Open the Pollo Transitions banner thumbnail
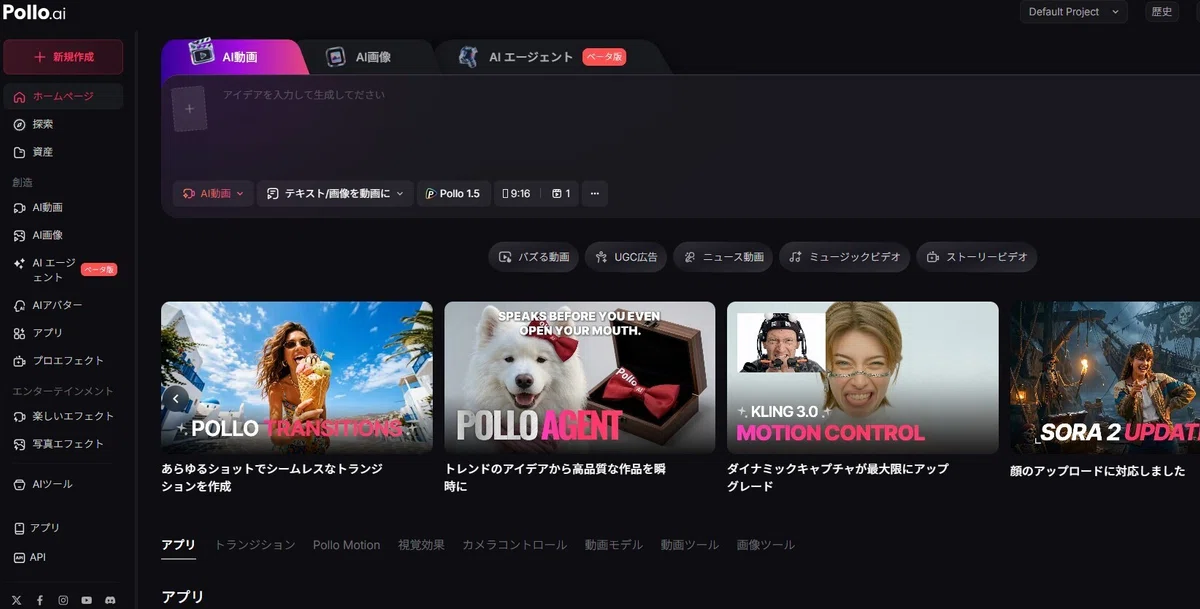Viewport: 1200px width, 609px height. [x=297, y=378]
